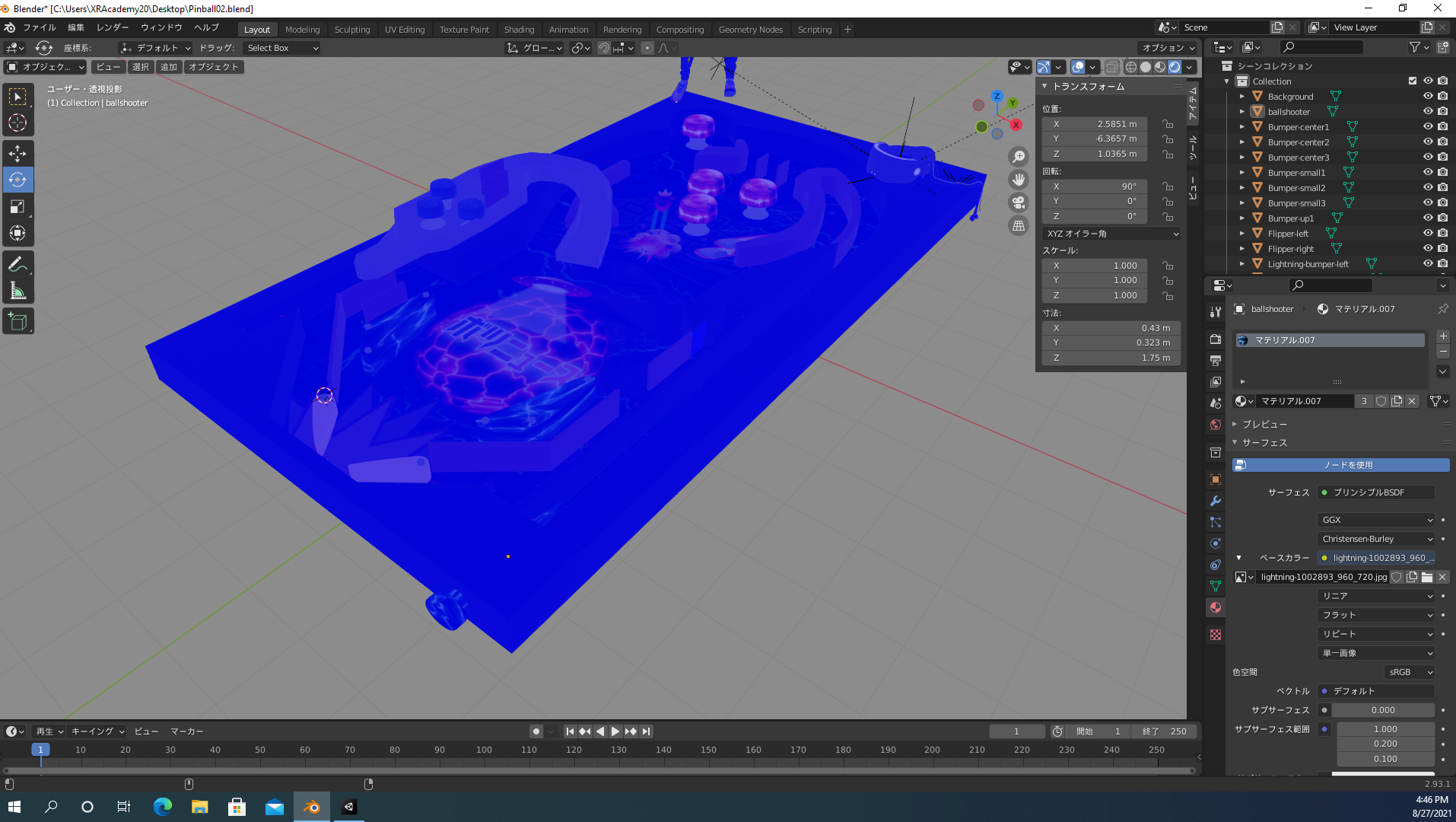Viewport: 1456px width, 822px height.
Task: Select the Add Cube tool
Action: [17, 322]
